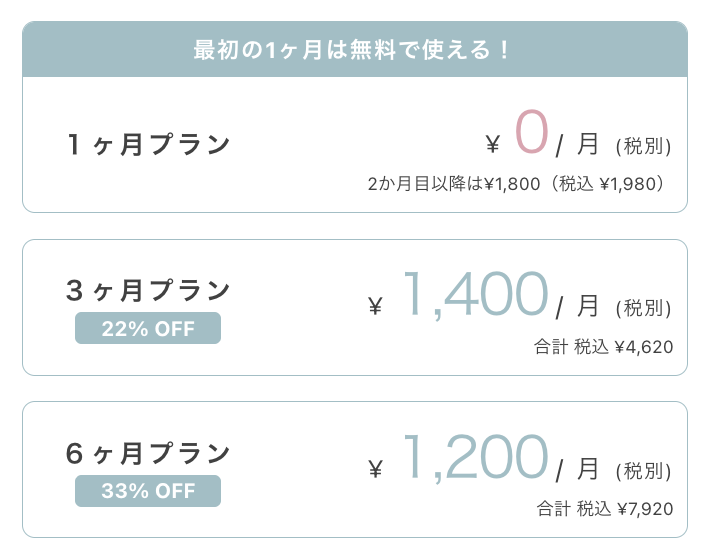Click the yen symbol beside 1,400
The height and width of the screenshot is (552, 706).
coord(376,307)
